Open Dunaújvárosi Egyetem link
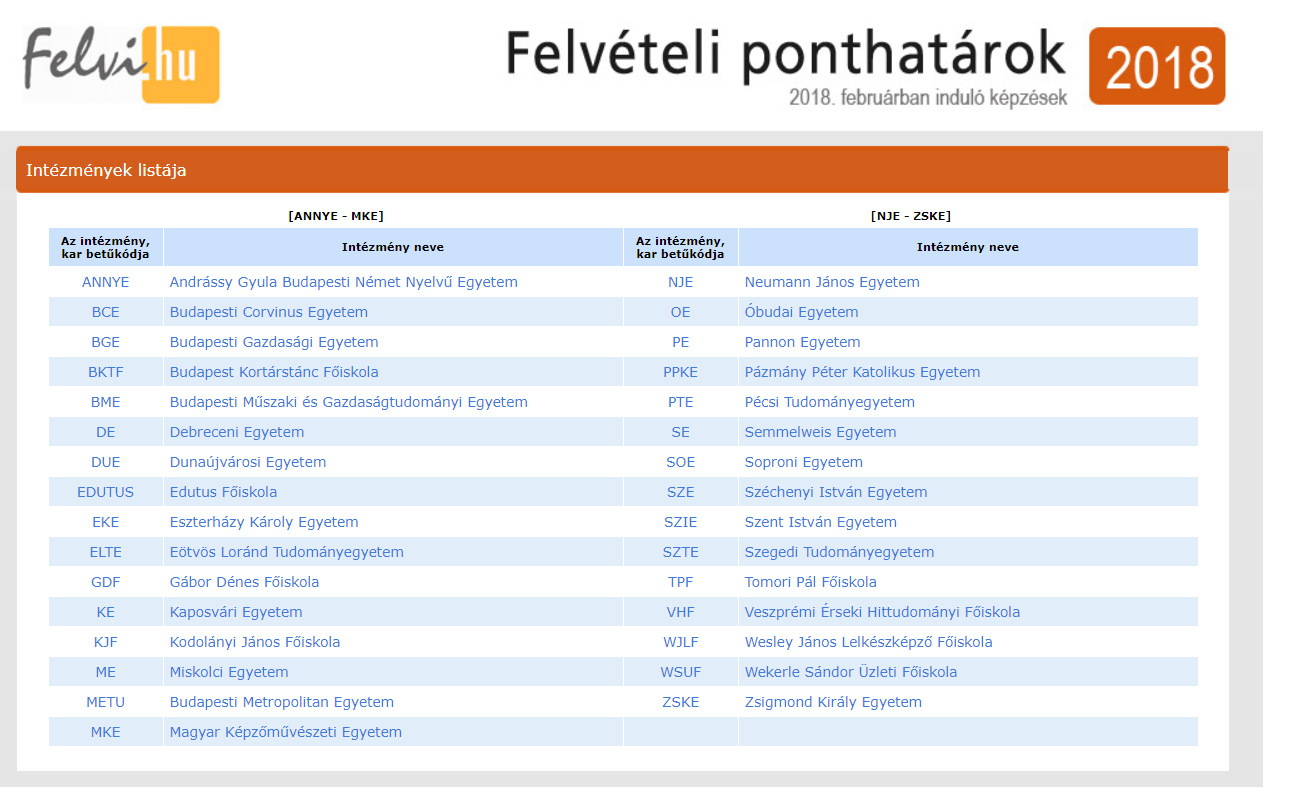Screen dimensions: 1309x801 point(248,462)
